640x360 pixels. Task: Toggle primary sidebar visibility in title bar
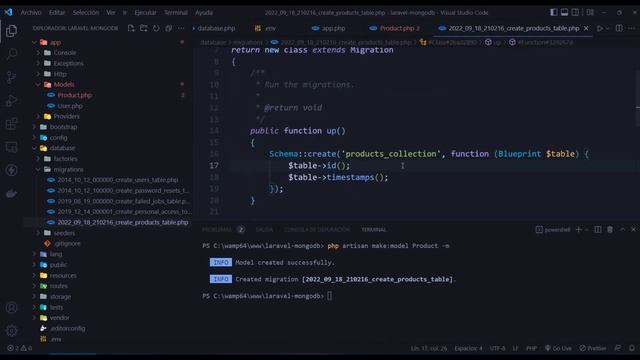pos(553,12)
